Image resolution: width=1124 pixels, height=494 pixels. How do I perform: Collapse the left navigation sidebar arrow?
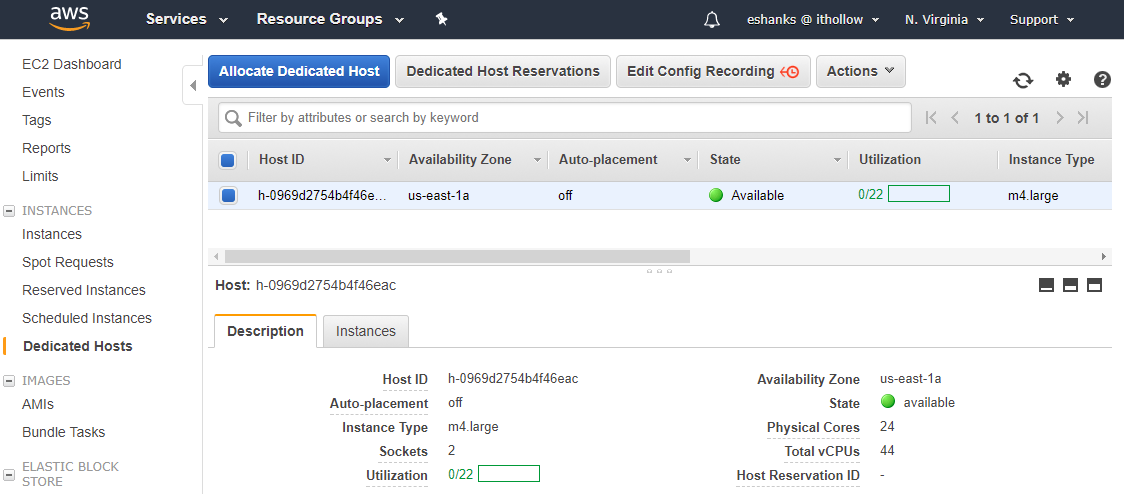(x=193, y=86)
